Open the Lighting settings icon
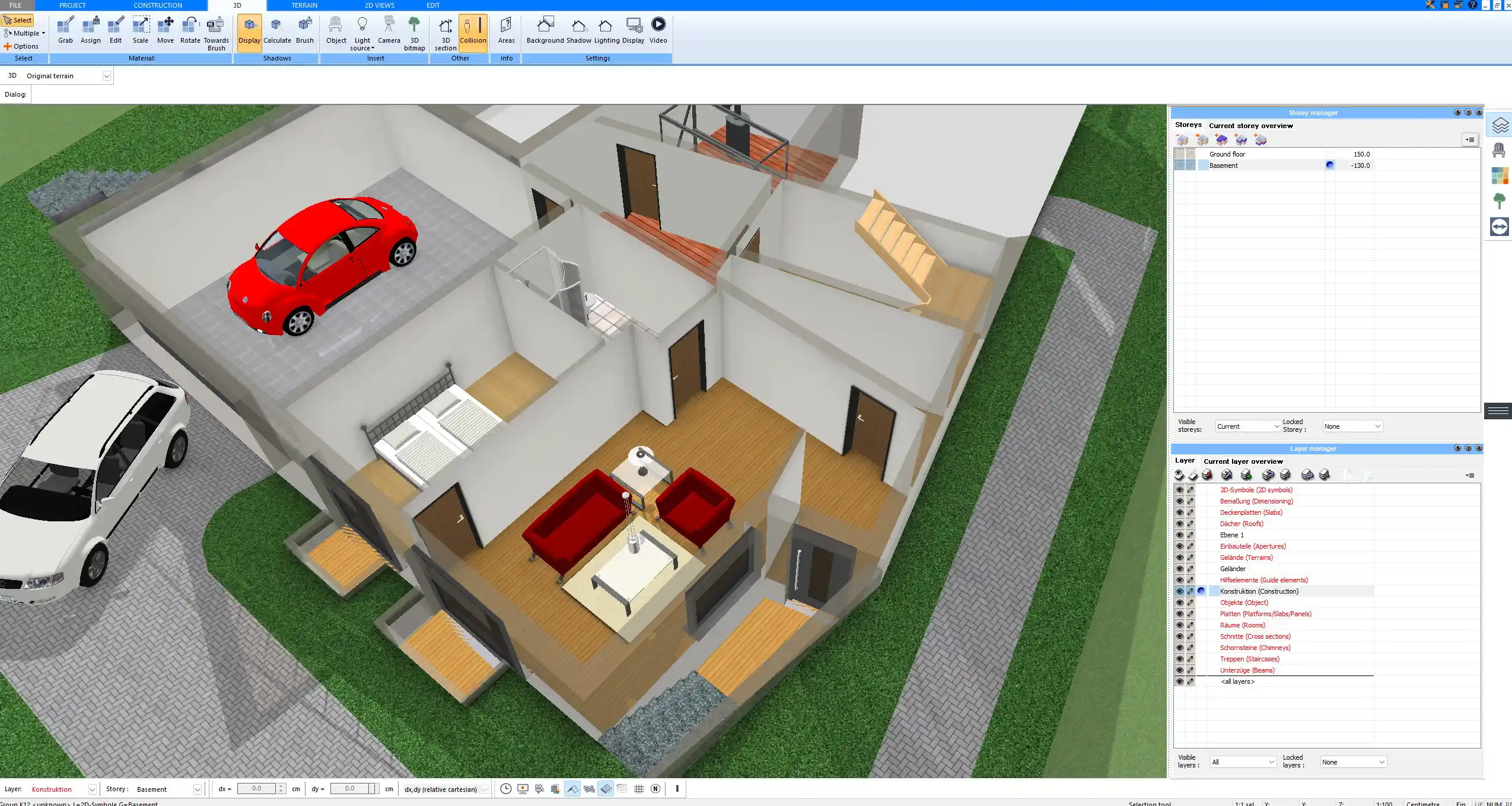Viewport: 1512px width, 806px height. [x=606, y=30]
